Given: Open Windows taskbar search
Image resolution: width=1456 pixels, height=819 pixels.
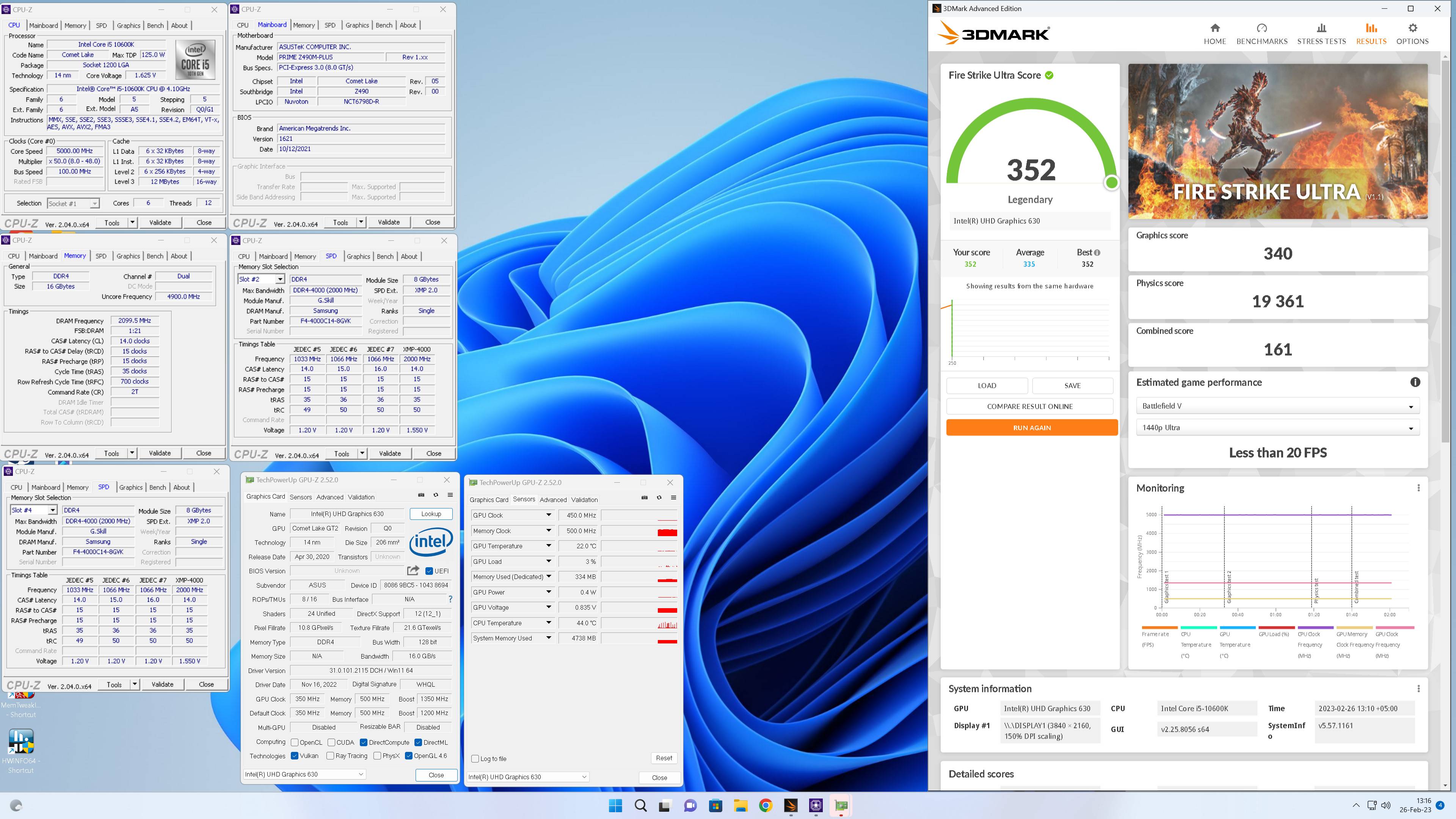Looking at the screenshot, I should tap(640, 805).
